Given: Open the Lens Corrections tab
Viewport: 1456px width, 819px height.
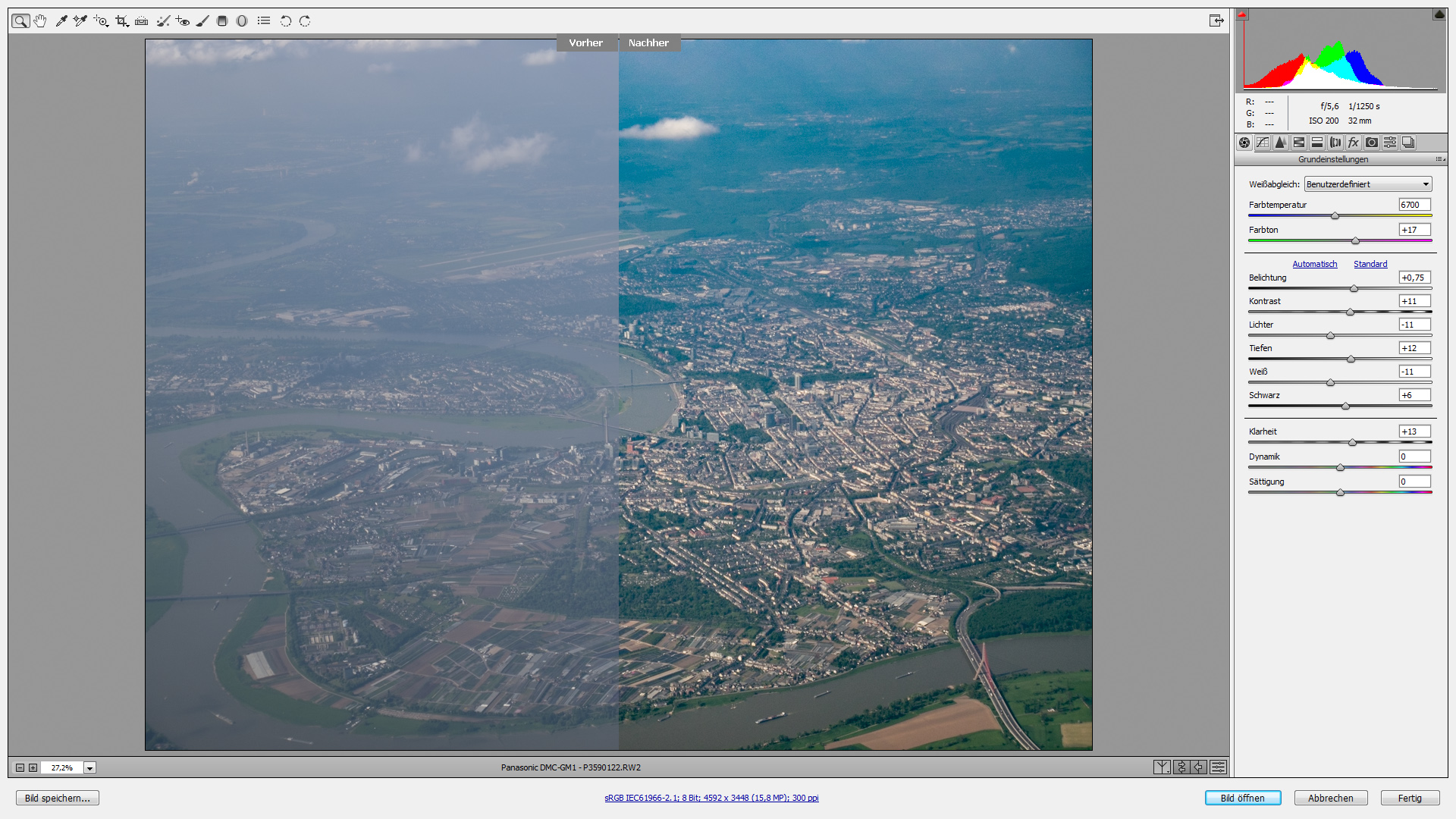Looking at the screenshot, I should 1335,143.
